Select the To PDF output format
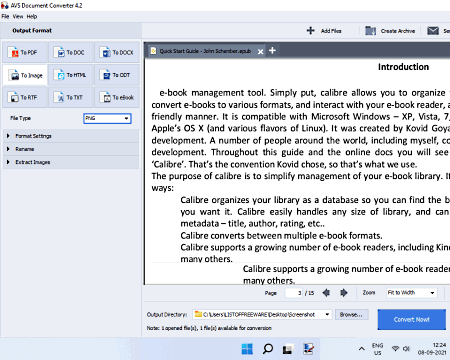The image size is (450, 360). tap(25, 52)
